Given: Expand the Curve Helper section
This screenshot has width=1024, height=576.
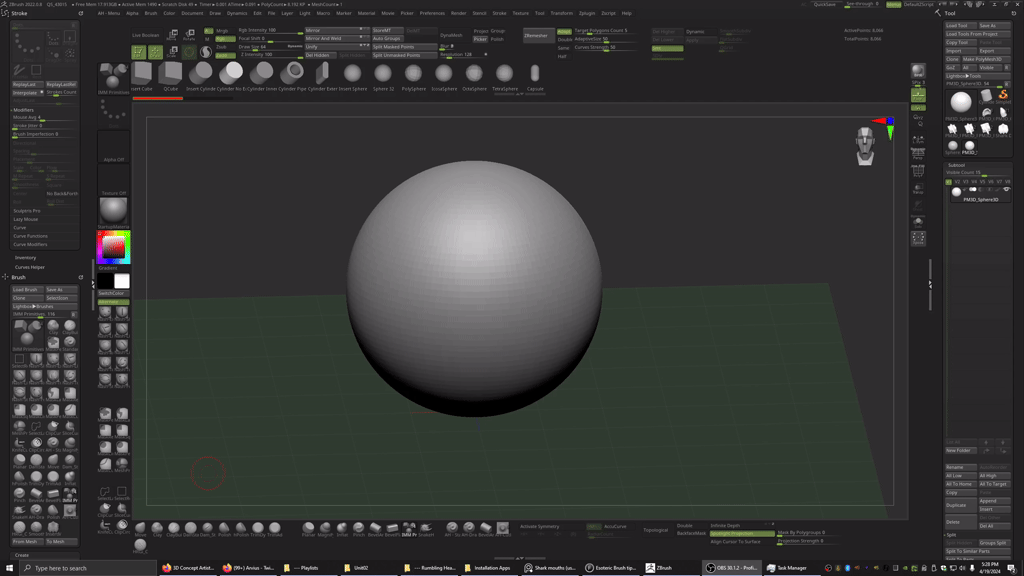Looking at the screenshot, I should tap(30, 267).
